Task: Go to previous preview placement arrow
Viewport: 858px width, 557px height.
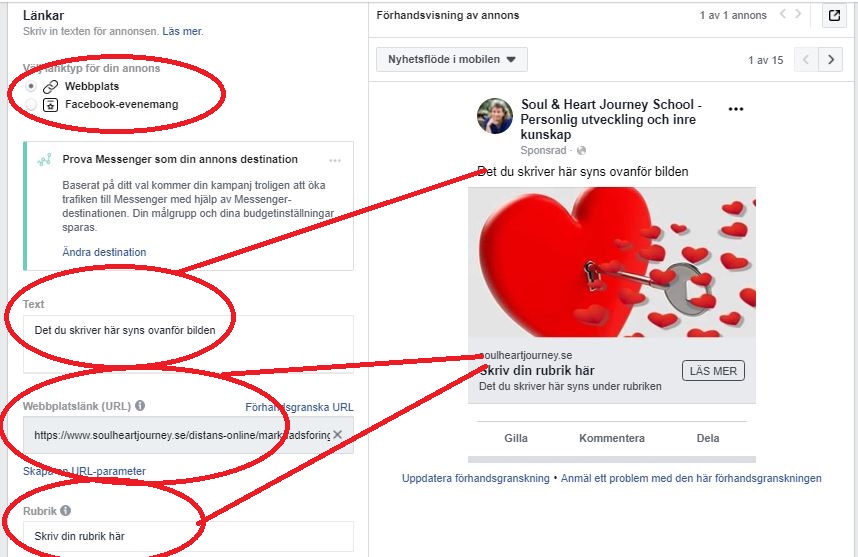Action: point(806,59)
